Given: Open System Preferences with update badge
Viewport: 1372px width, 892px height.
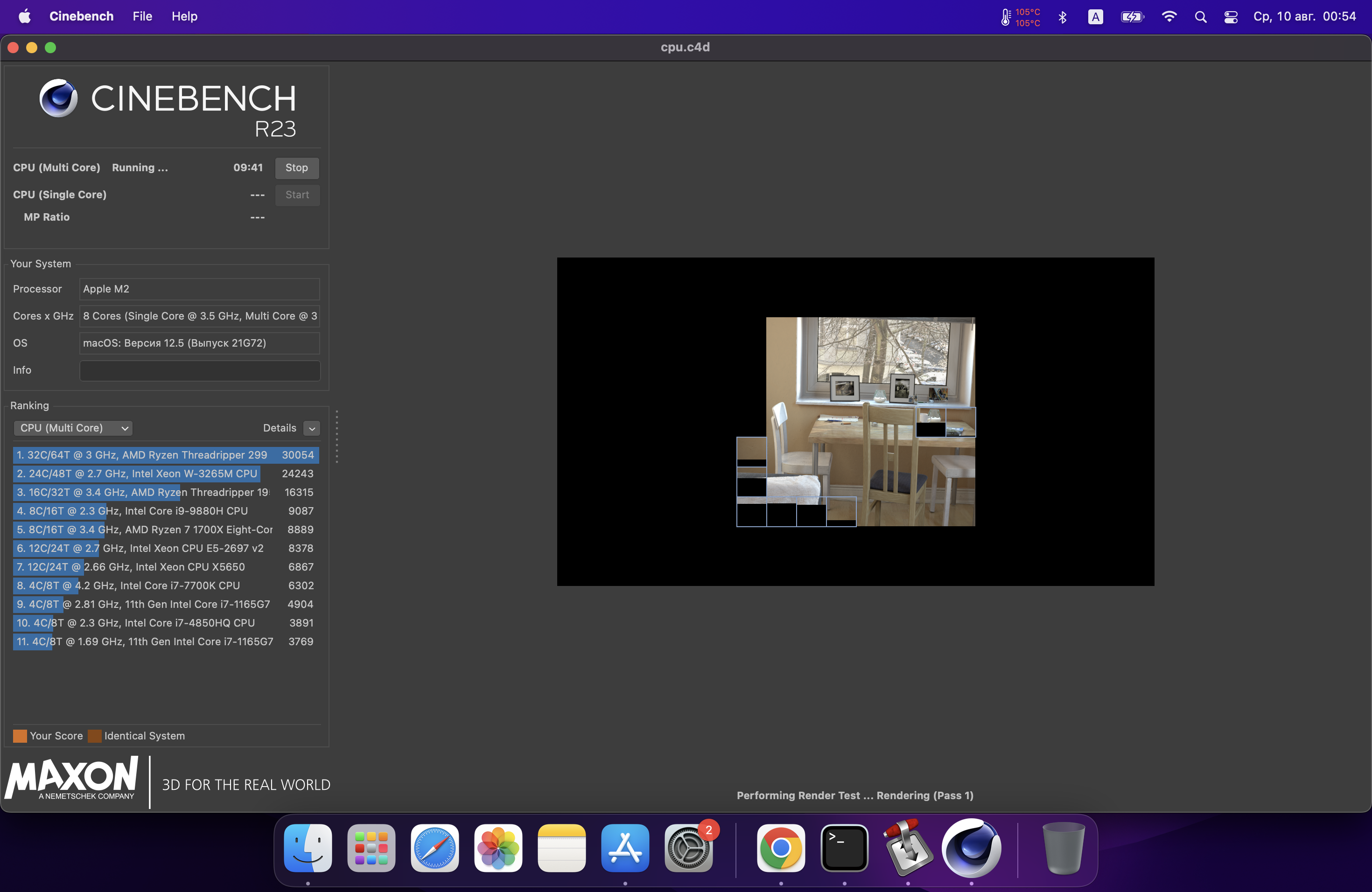Looking at the screenshot, I should point(688,848).
